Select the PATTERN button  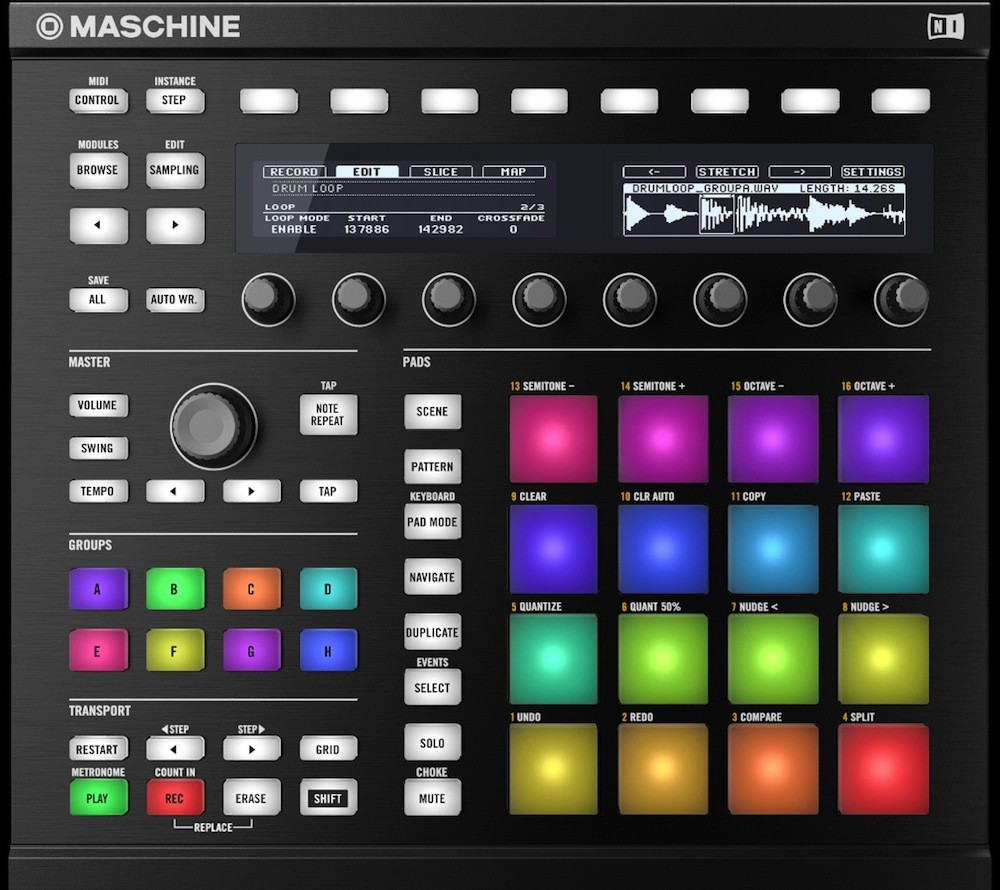click(432, 467)
